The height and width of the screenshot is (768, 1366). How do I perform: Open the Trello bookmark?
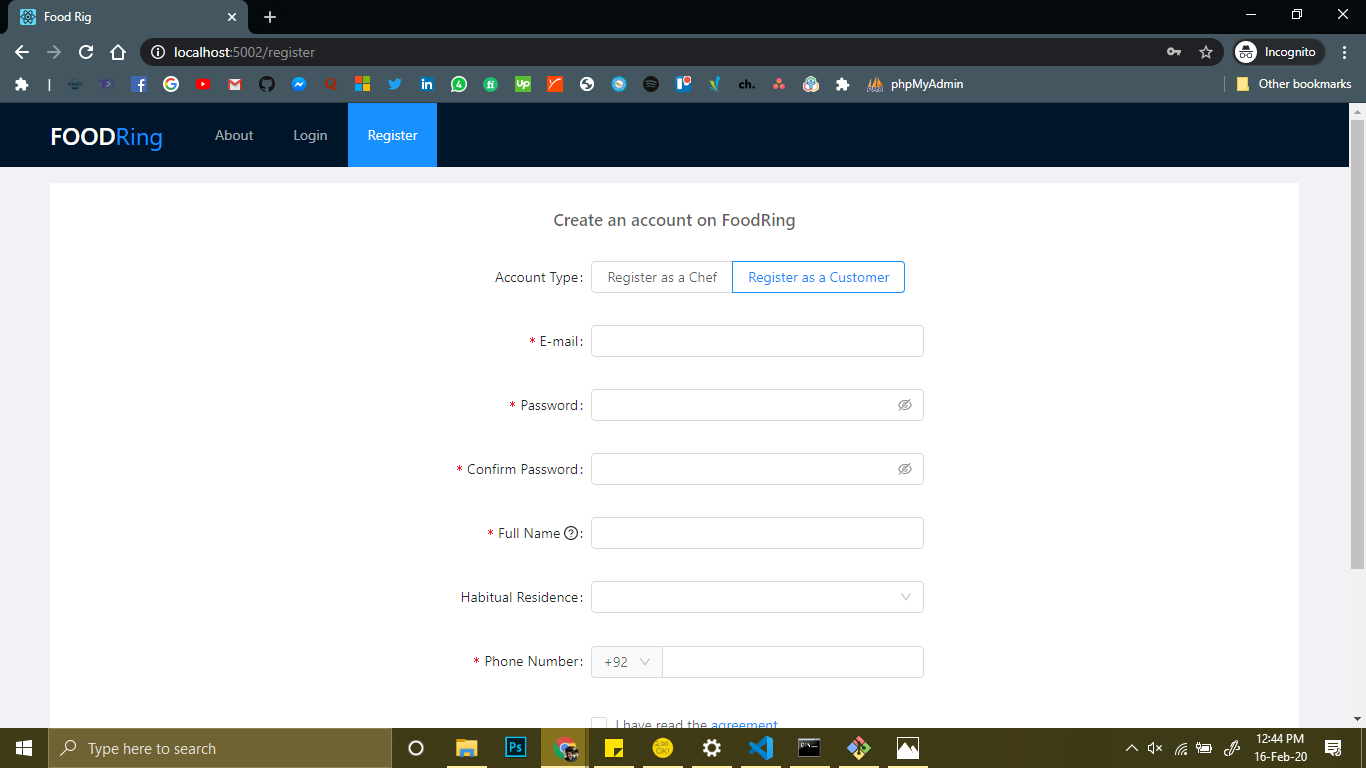click(683, 84)
